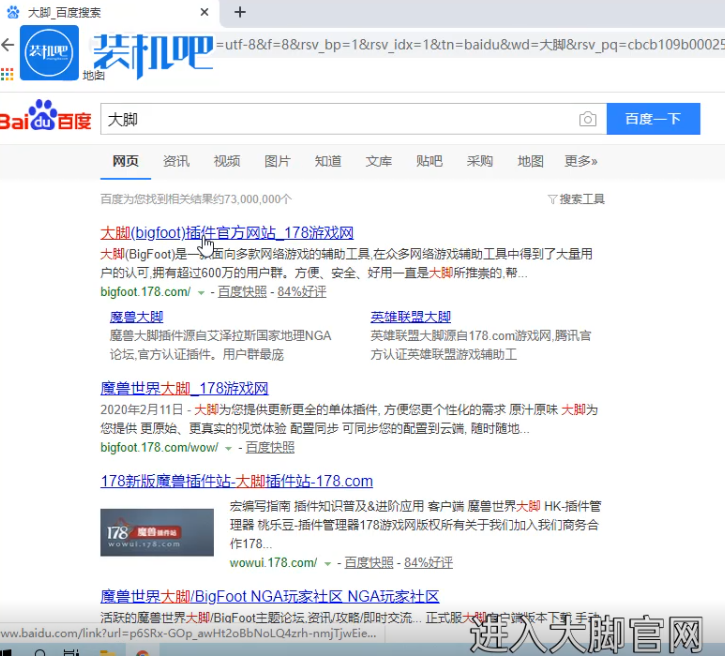
Task: Click the Baidu logo
Action: [46, 117]
